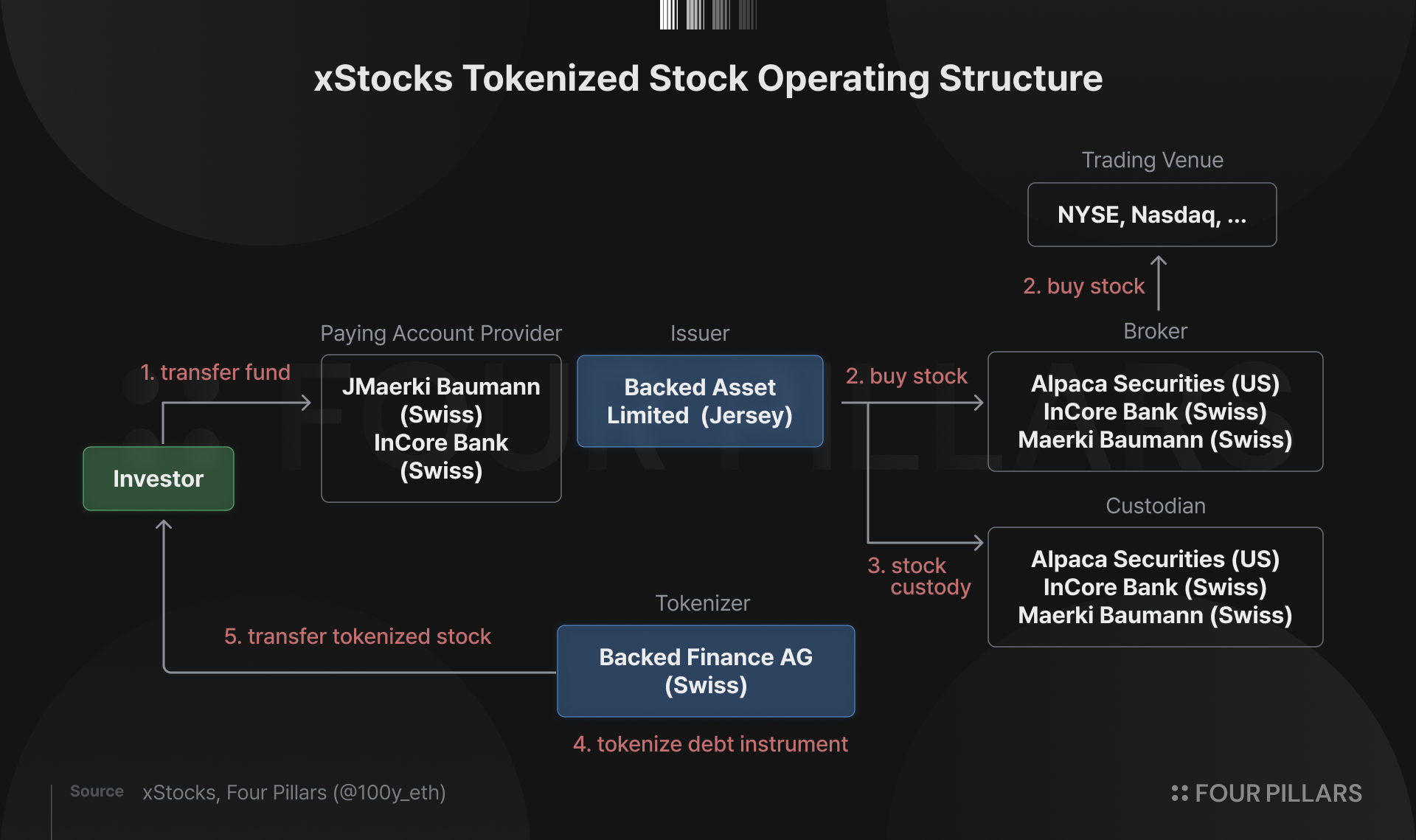Click the green Investor box

159,479
